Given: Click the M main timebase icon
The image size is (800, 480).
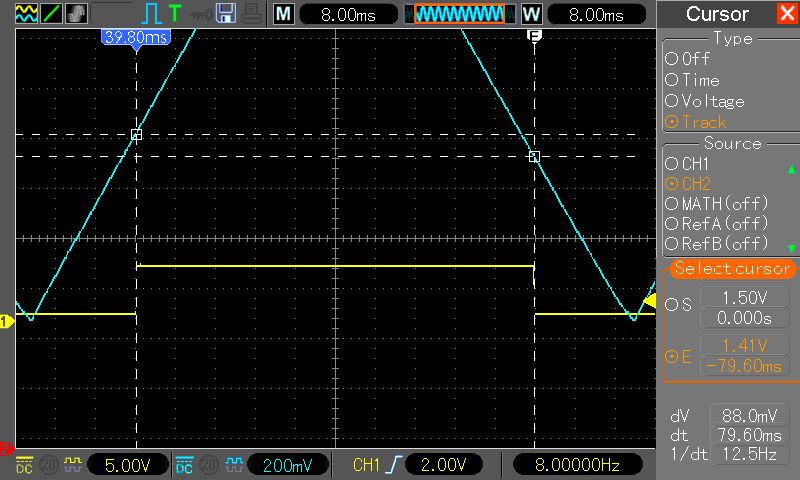Looking at the screenshot, I should pos(283,14).
